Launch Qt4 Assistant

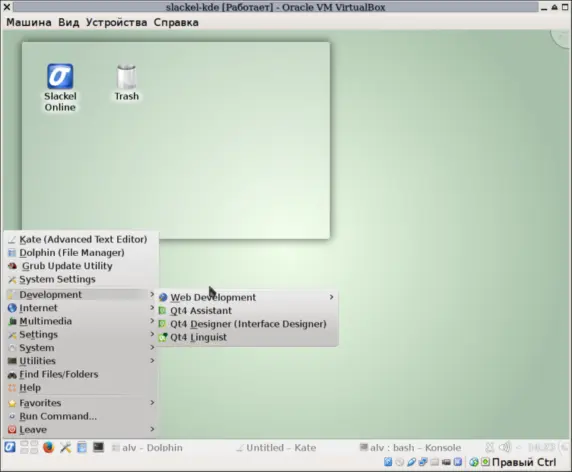[247, 310]
